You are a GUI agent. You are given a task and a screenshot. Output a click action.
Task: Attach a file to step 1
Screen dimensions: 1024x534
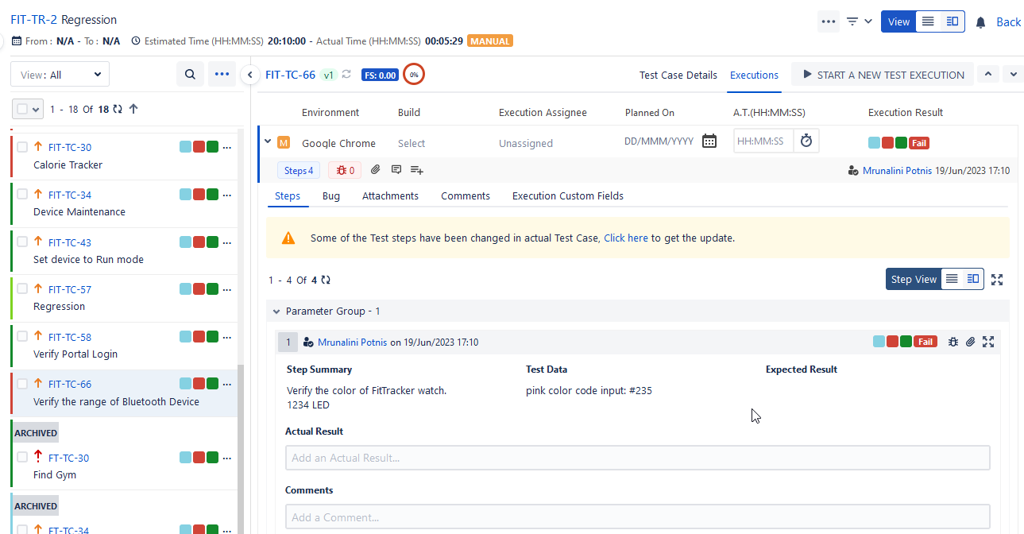(x=970, y=341)
